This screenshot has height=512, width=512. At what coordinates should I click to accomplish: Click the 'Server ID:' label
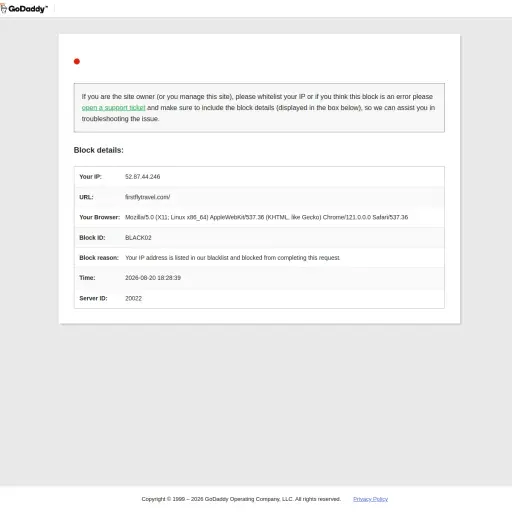point(93,298)
